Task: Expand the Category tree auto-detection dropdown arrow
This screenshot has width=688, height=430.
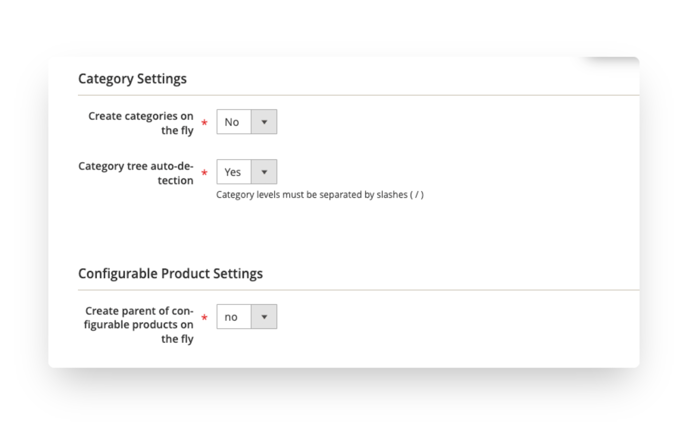Action: point(264,172)
